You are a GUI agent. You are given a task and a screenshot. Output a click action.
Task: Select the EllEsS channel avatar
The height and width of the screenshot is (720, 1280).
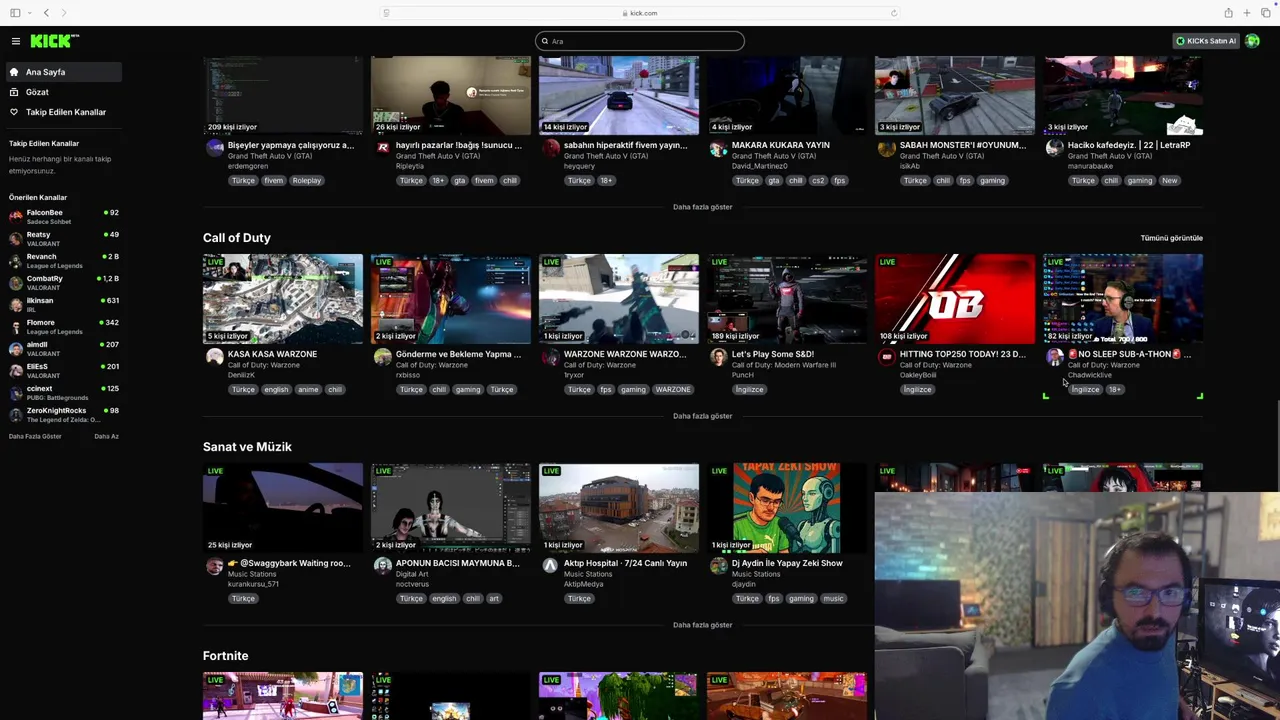15,370
